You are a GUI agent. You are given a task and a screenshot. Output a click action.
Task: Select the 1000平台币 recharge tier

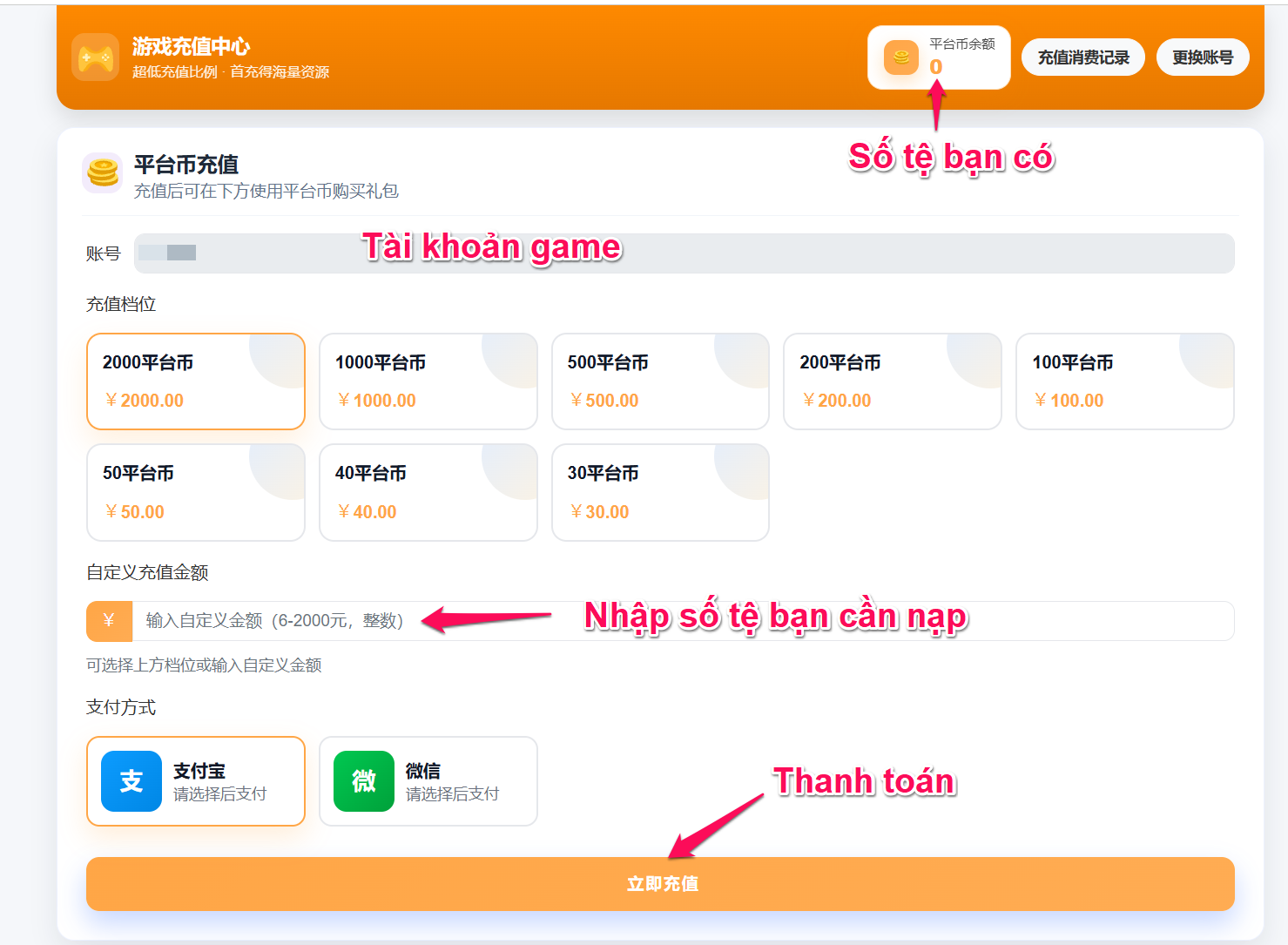[428, 381]
